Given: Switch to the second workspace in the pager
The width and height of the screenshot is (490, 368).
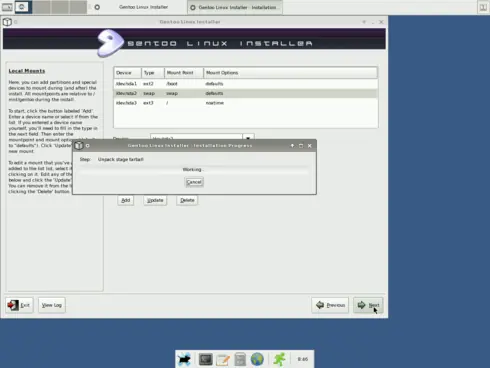Looking at the screenshot, I should (42, 7).
